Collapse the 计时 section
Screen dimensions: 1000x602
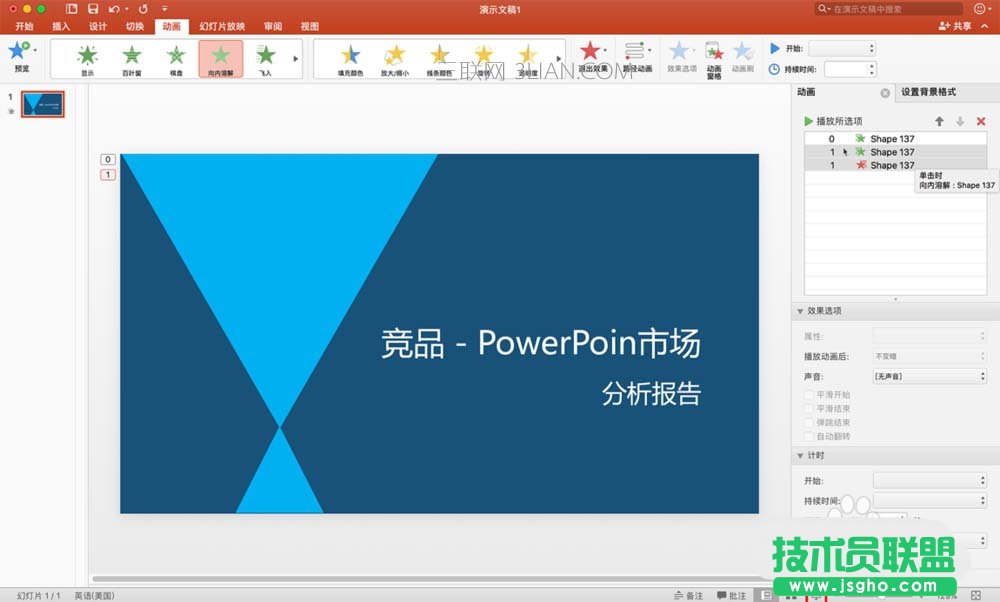[x=800, y=456]
